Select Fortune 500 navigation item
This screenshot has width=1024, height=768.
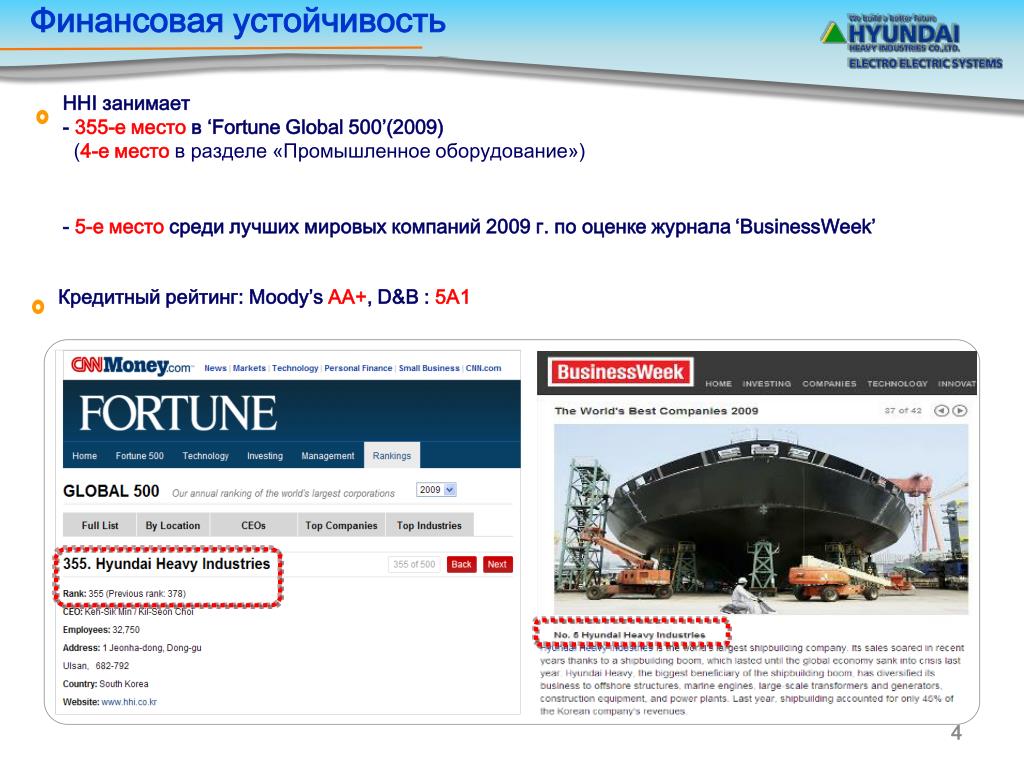tap(140, 456)
